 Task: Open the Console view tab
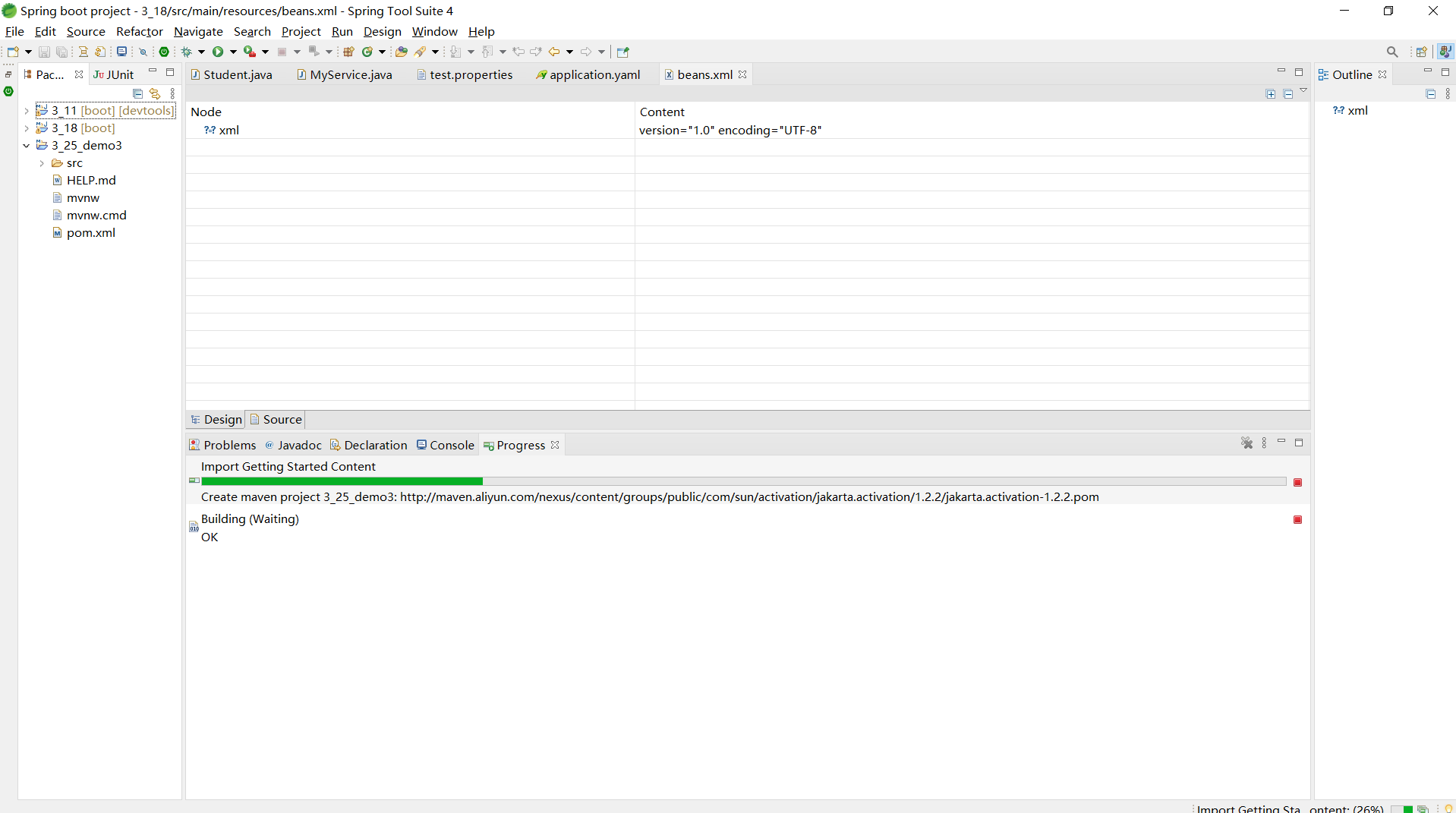pos(446,446)
